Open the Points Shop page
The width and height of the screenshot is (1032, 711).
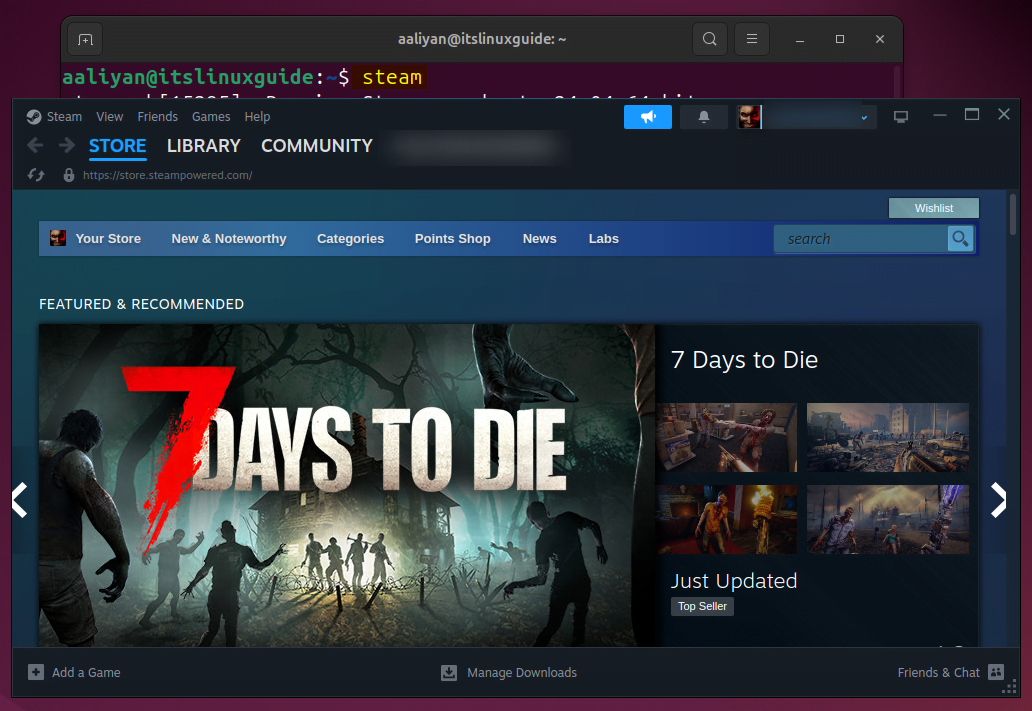pyautogui.click(x=452, y=238)
